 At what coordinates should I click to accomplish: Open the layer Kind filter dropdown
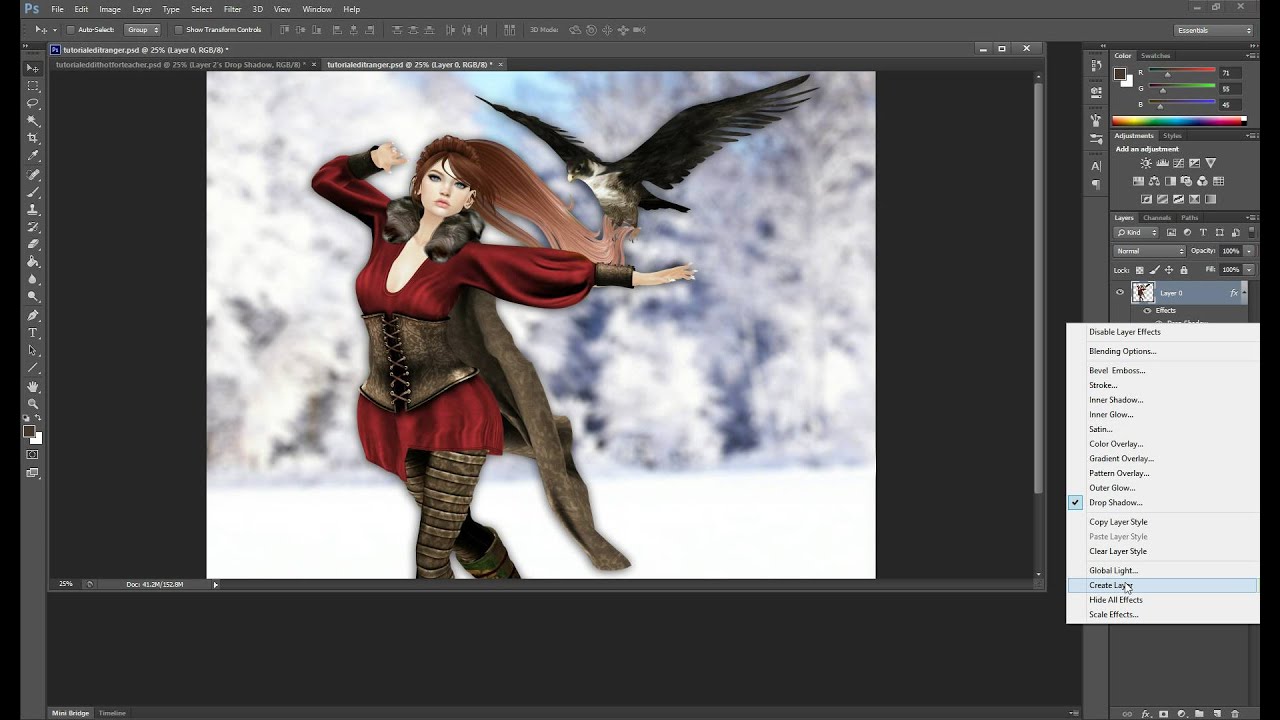pyautogui.click(x=1137, y=233)
